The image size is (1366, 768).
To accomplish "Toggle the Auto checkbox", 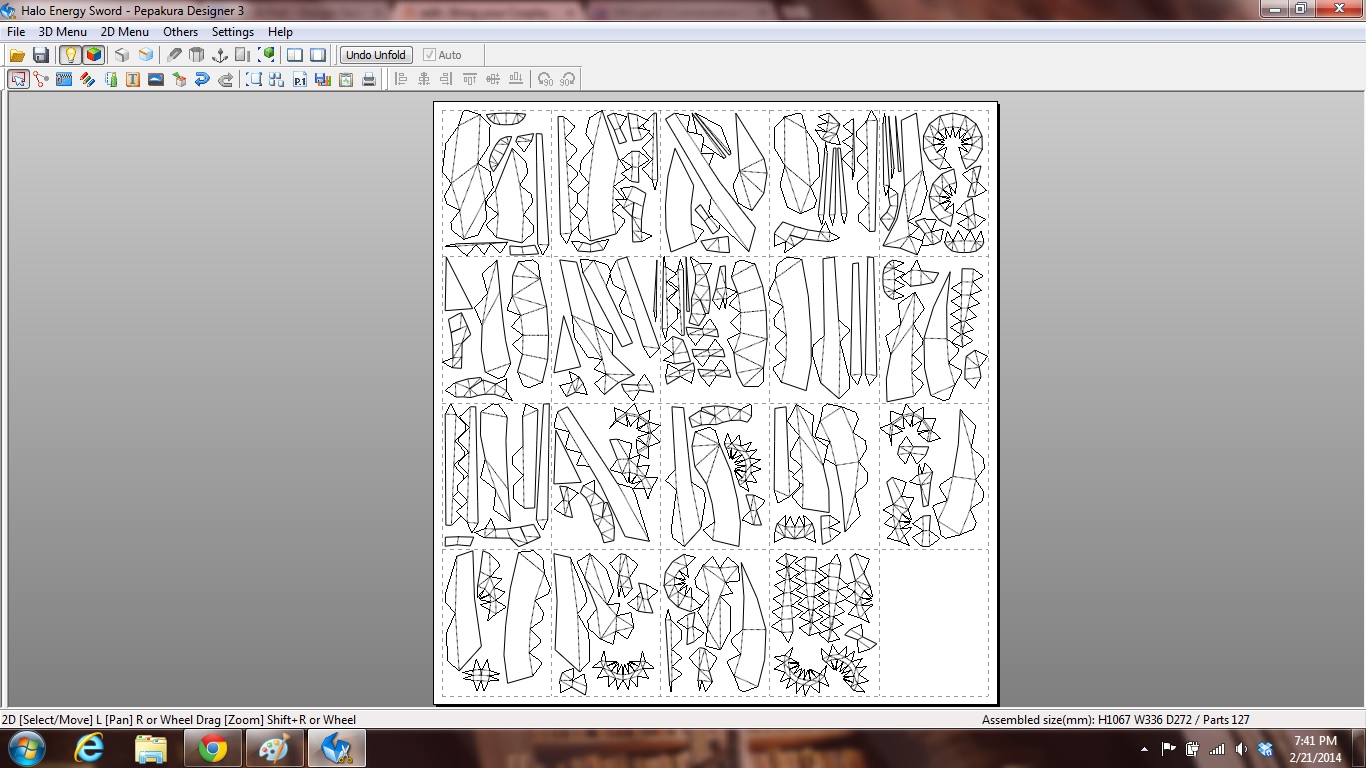I will coord(442,55).
